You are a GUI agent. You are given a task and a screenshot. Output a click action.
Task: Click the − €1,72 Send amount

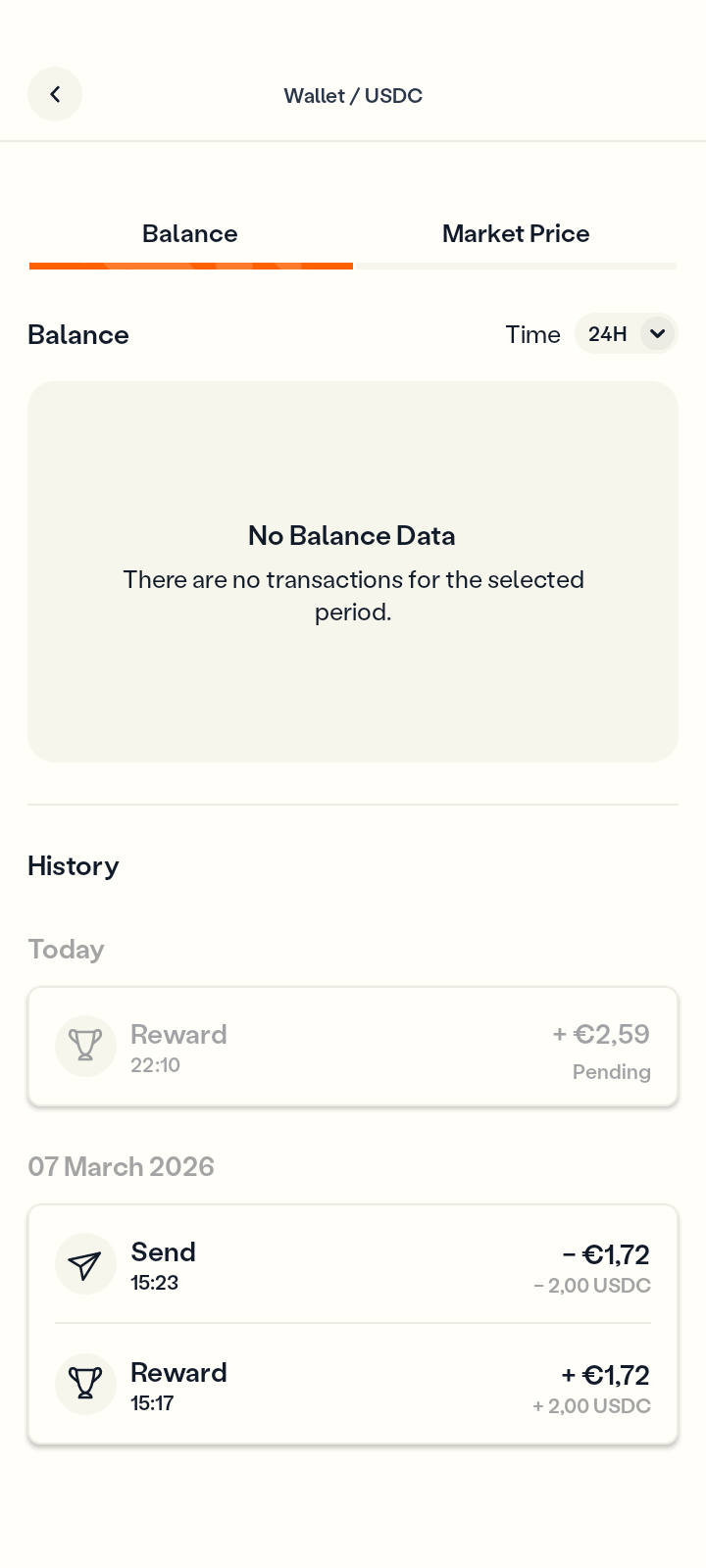[606, 1254]
